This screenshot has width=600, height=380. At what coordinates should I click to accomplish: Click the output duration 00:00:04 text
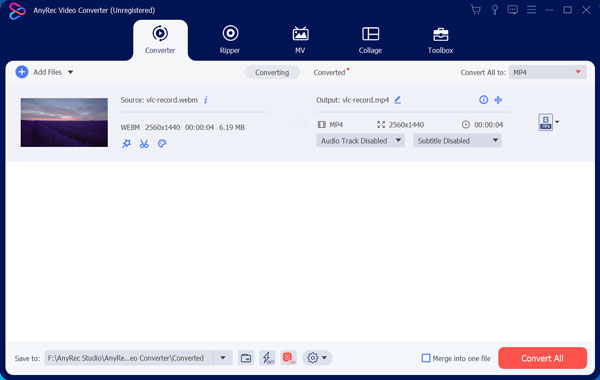click(489, 125)
